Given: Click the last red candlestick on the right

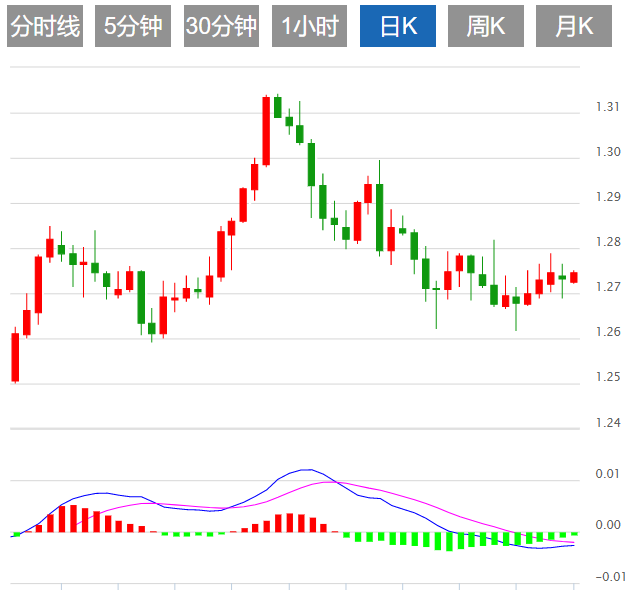Looking at the screenshot, I should 574,277.
